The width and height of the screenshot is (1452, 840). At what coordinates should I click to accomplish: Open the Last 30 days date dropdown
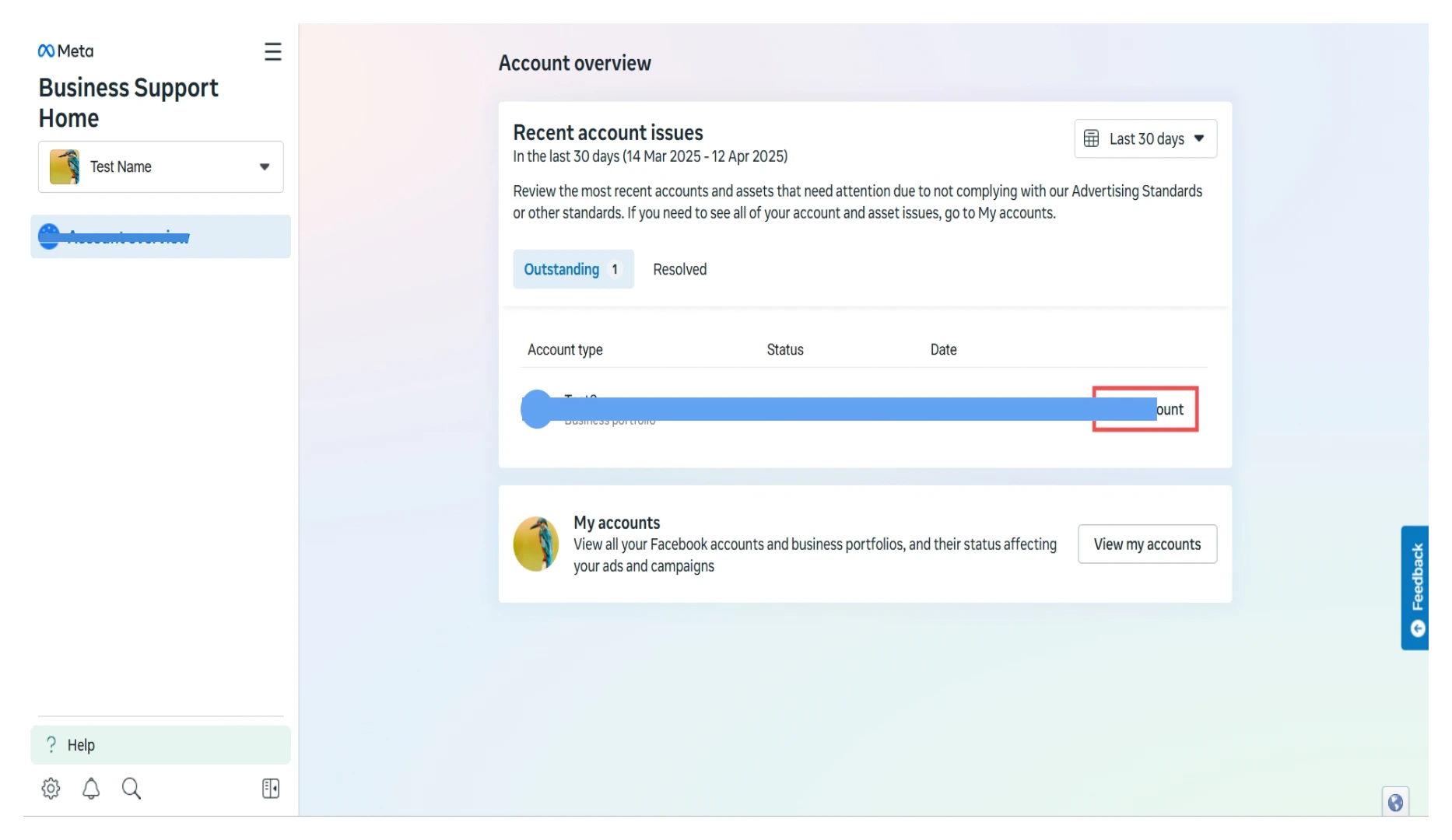(1145, 138)
